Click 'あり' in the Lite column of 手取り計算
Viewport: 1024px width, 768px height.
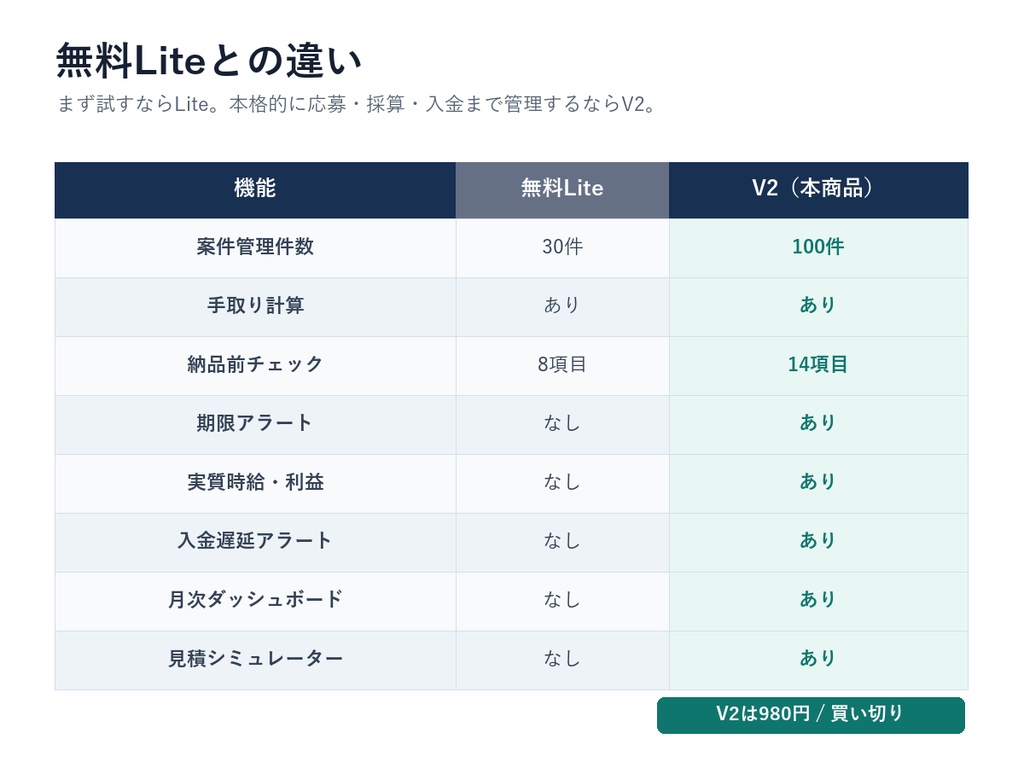(x=562, y=305)
